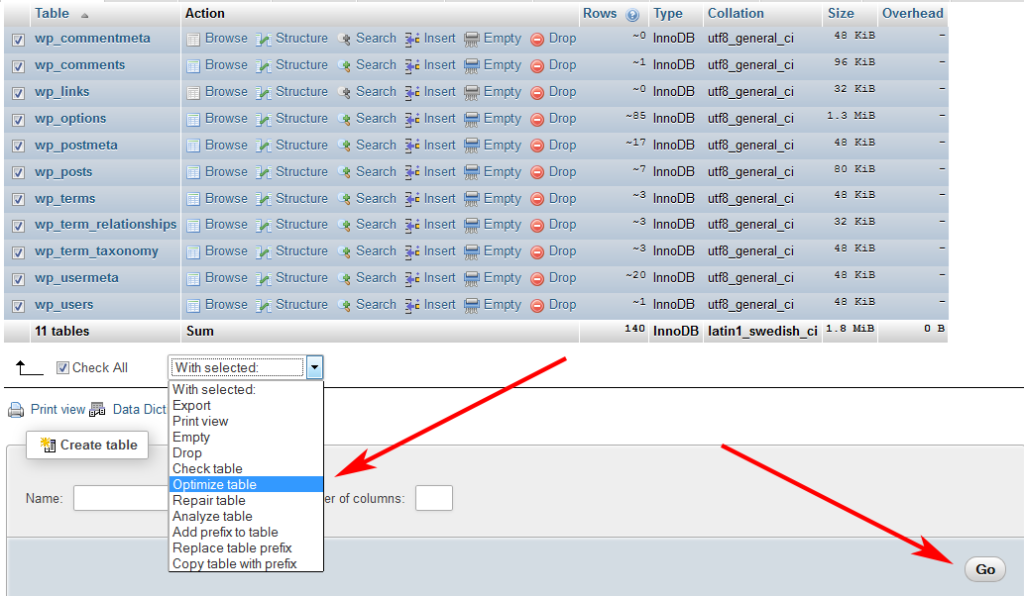The height and width of the screenshot is (596, 1024).
Task: Click the Rows help question-mark icon
Action: (x=632, y=15)
